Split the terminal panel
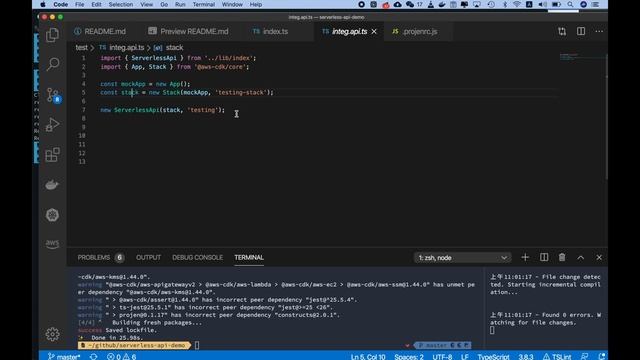 click(x=544, y=258)
